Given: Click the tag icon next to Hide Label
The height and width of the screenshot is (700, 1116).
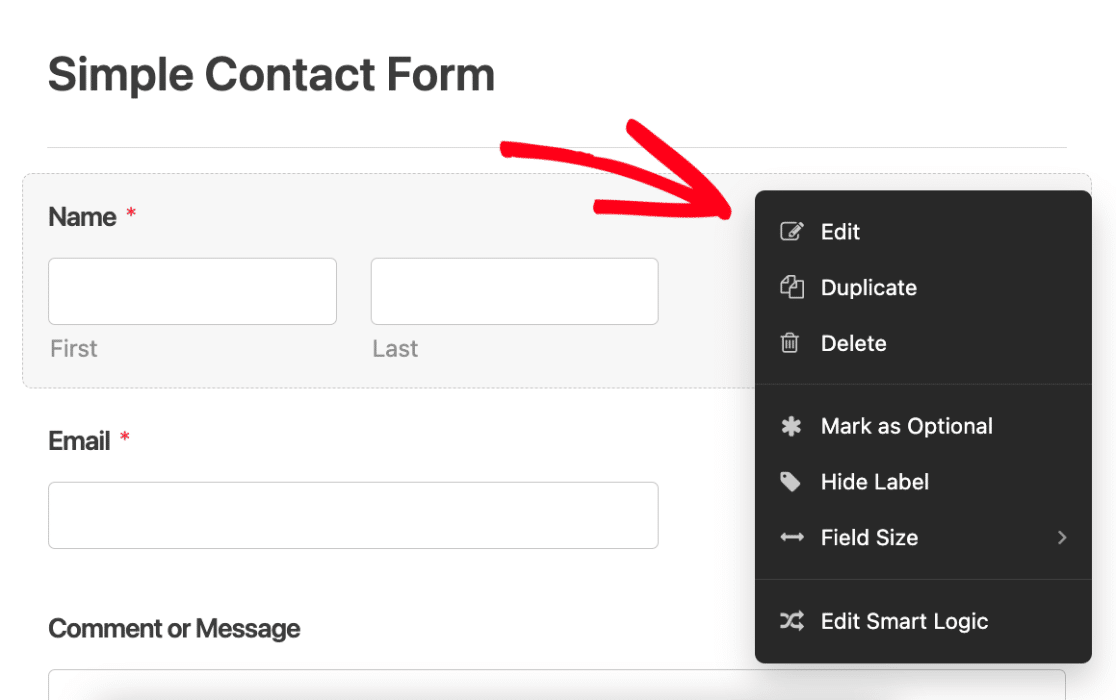Looking at the screenshot, I should (791, 481).
